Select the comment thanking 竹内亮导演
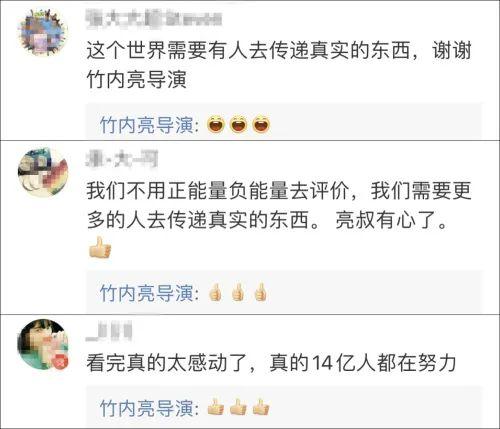The width and height of the screenshot is (500, 429). [278, 65]
